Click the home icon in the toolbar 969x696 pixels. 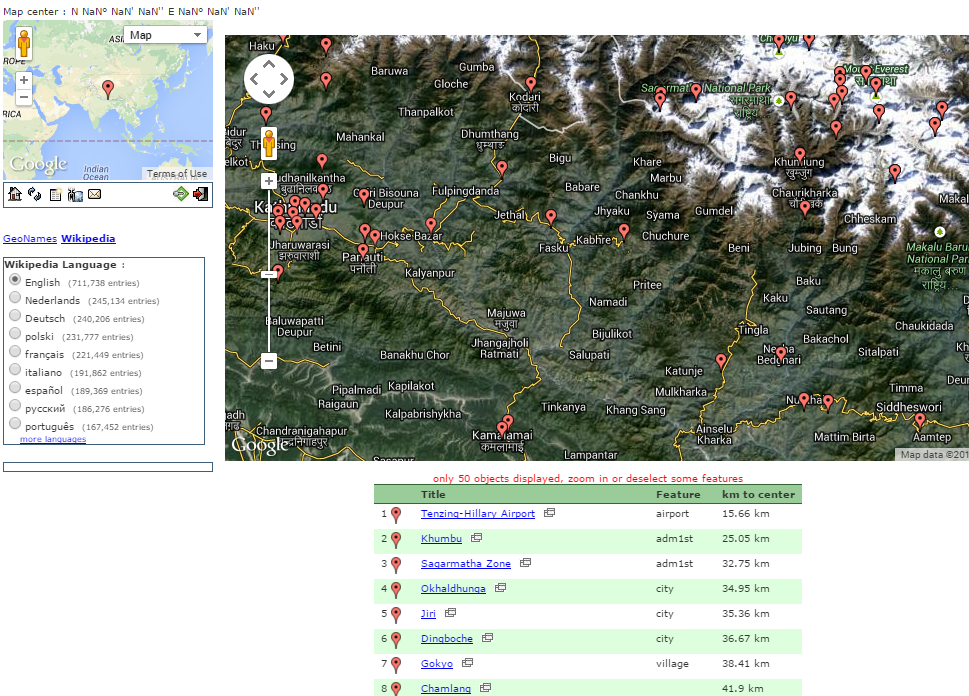[15, 194]
